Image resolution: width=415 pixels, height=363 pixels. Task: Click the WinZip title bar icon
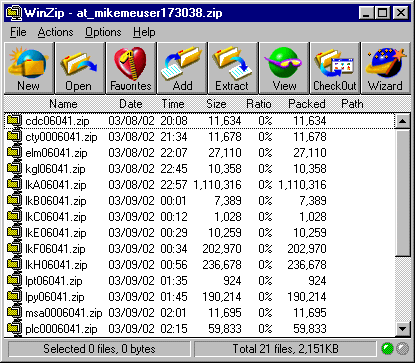(14, 13)
